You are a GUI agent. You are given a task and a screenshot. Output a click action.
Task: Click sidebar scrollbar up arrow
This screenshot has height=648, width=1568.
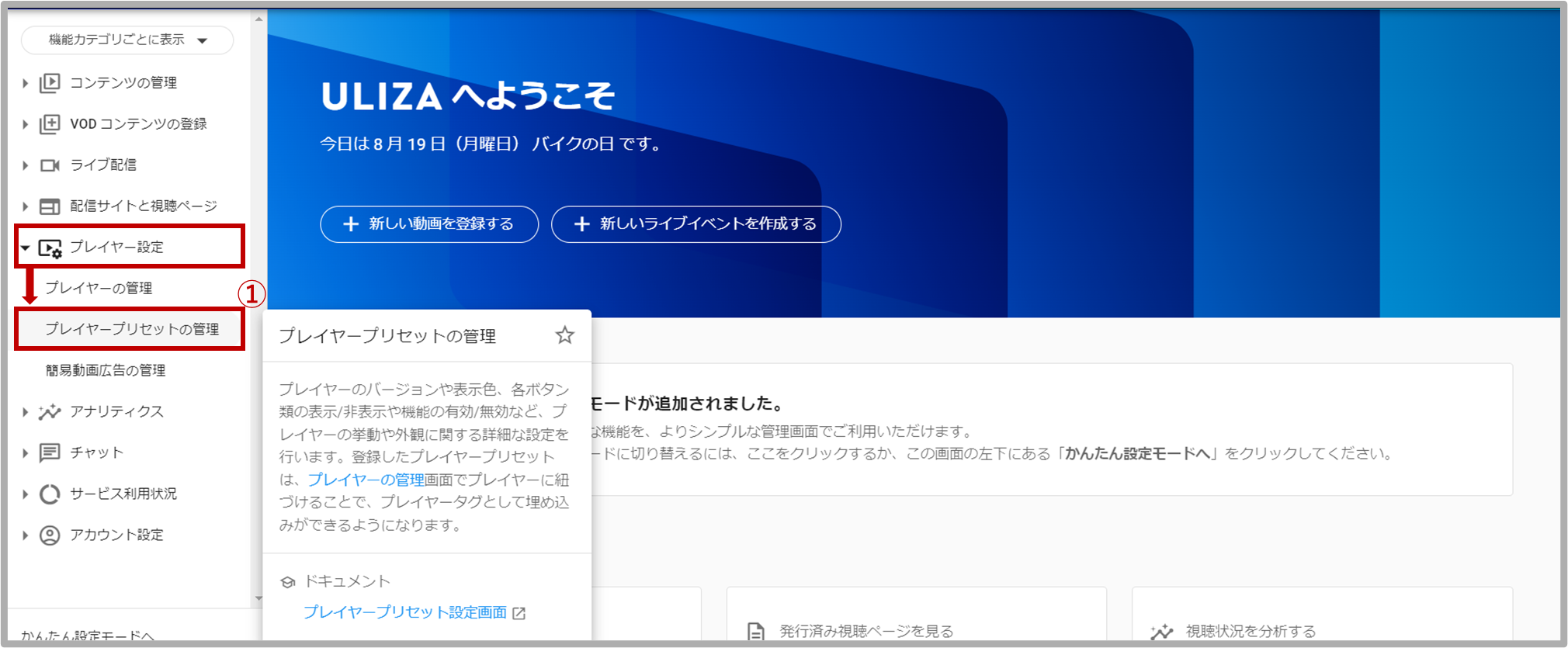click(259, 19)
